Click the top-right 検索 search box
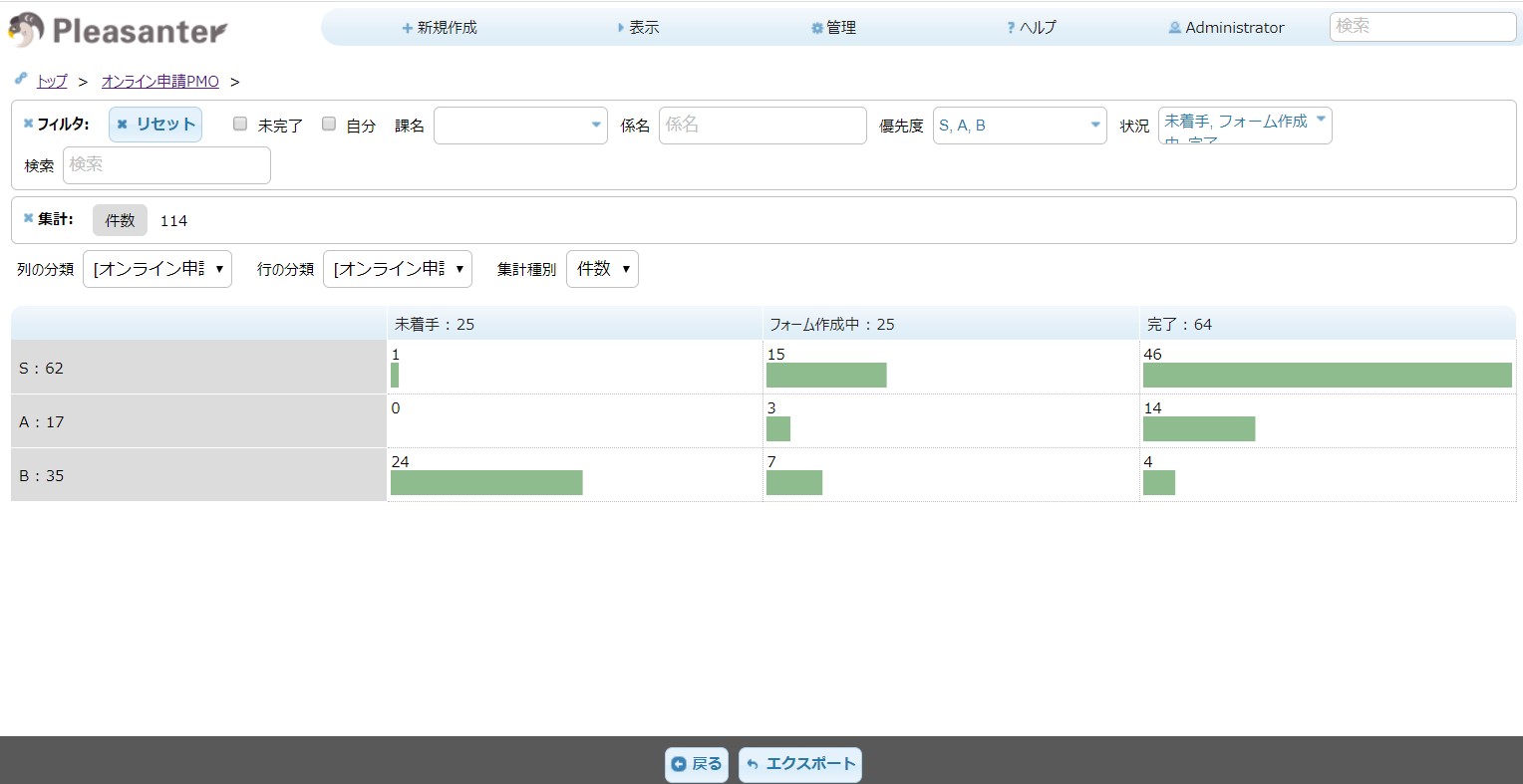Image resolution: width=1523 pixels, height=784 pixels. [1422, 27]
